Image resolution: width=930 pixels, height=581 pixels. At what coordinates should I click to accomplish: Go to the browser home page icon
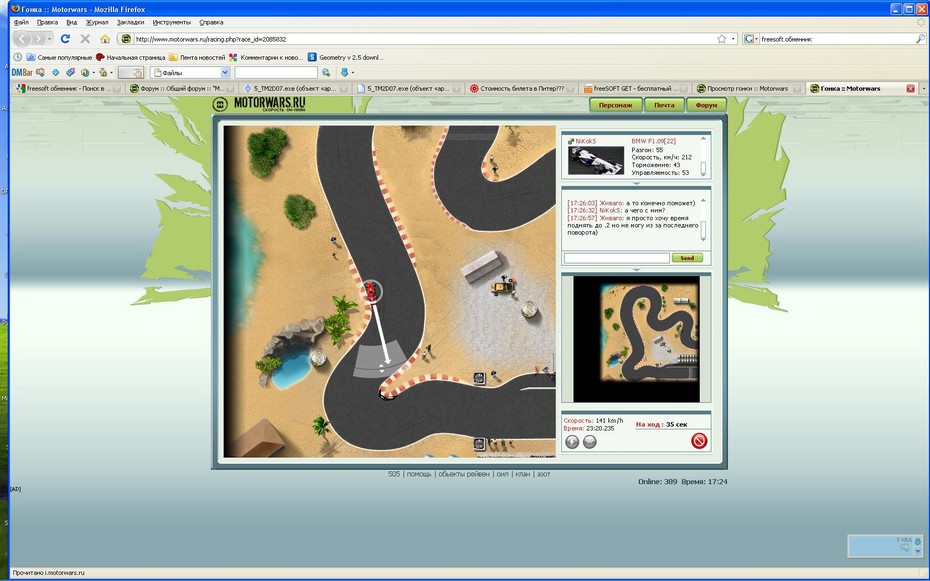click(x=105, y=39)
